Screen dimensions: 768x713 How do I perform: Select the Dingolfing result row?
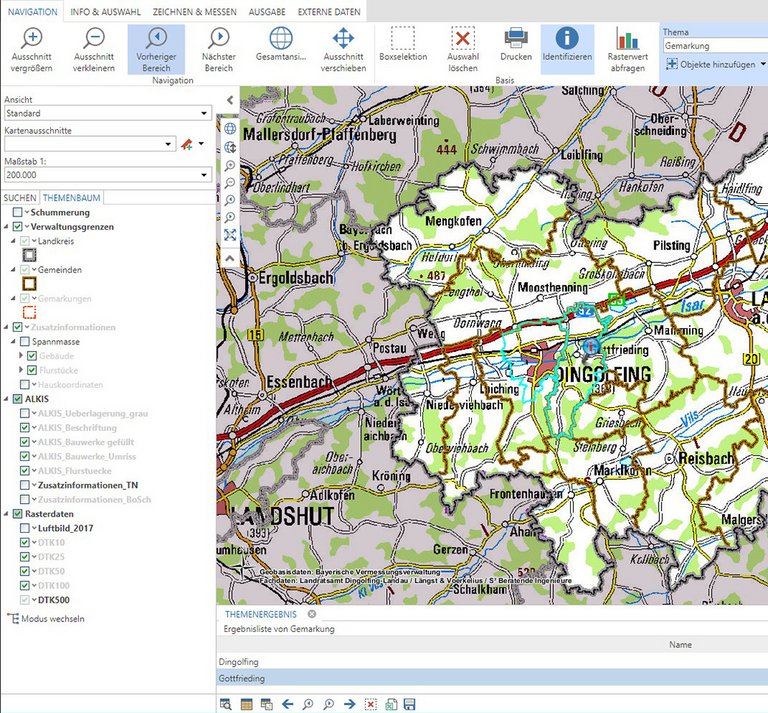coord(492,662)
